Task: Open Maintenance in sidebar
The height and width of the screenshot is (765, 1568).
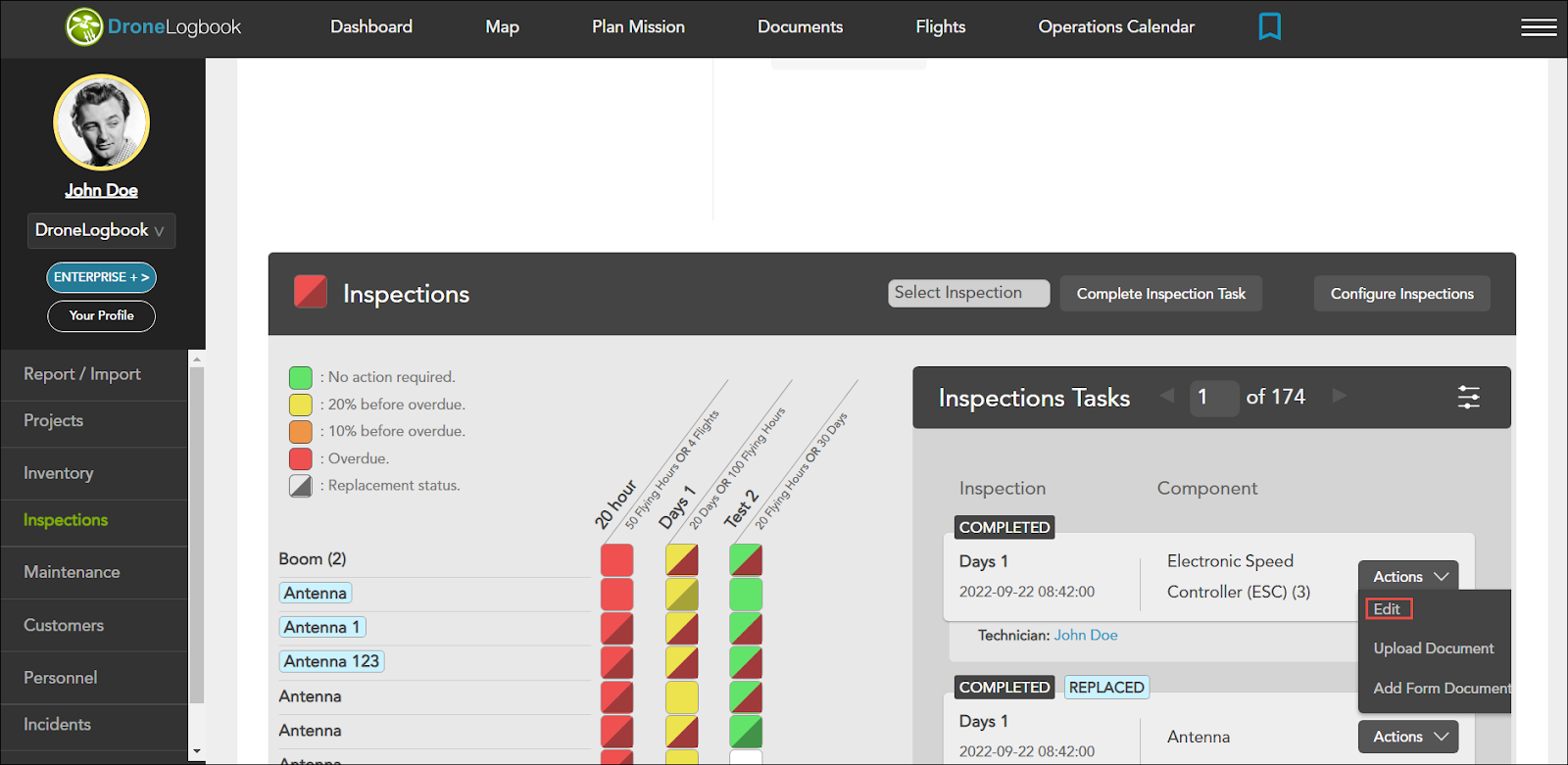Action: 72,572
